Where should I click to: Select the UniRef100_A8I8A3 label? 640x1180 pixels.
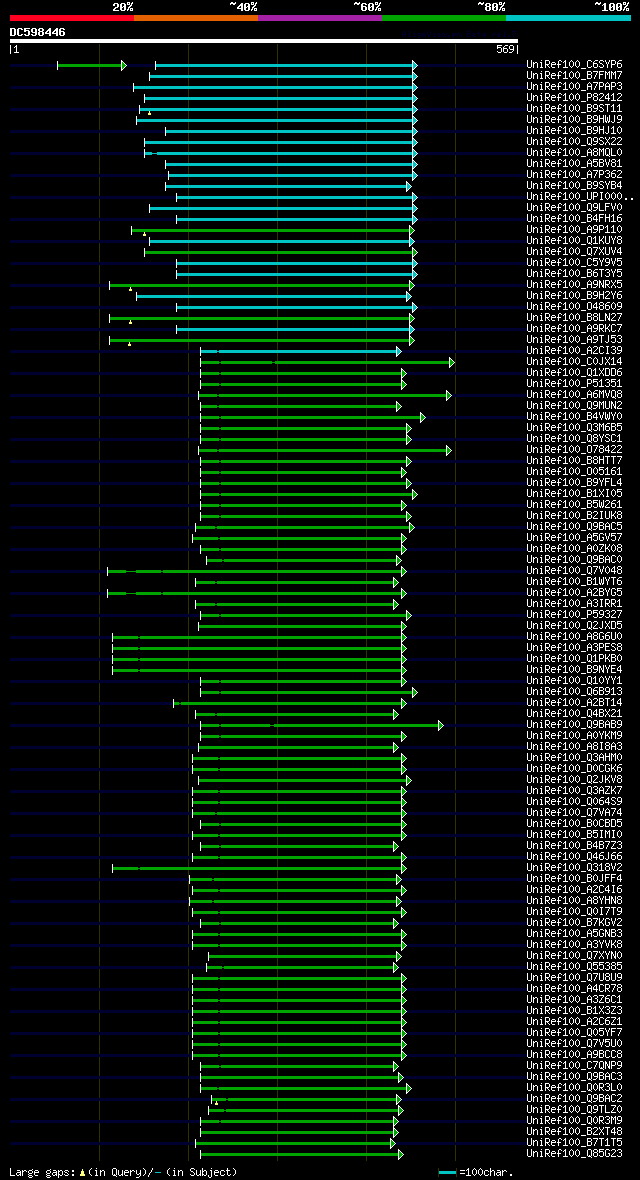tap(574, 745)
